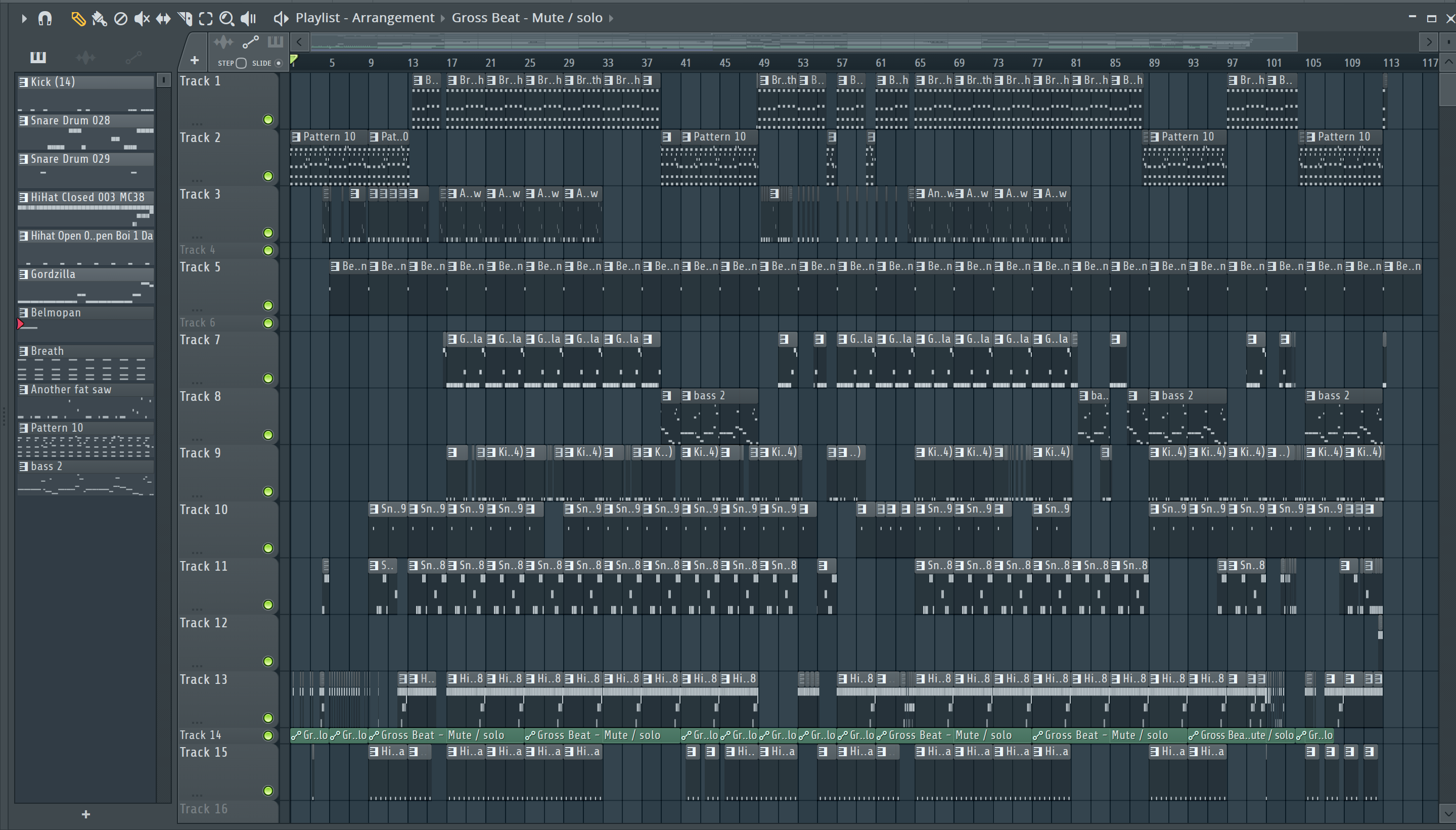
Task: Add a new track with the plus button
Action: (195, 60)
